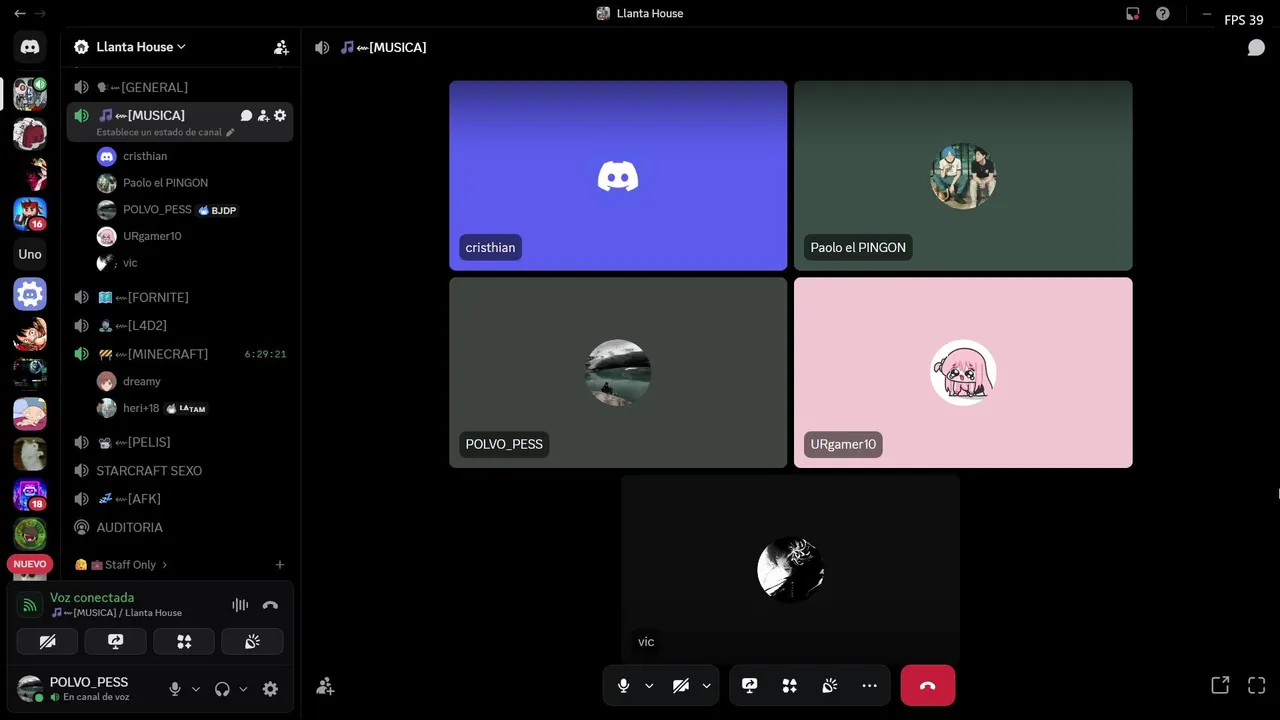The image size is (1280, 720).
Task: Open server icon with 16 badge
Action: tap(30, 214)
